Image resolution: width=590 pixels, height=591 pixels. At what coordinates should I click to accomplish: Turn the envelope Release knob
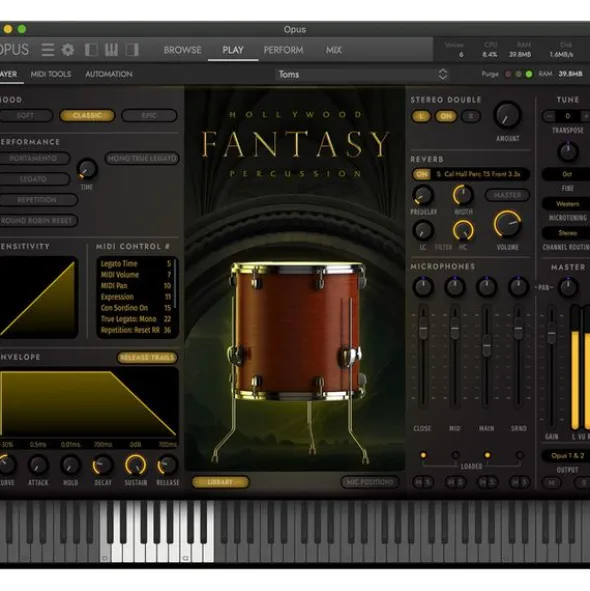point(168,465)
